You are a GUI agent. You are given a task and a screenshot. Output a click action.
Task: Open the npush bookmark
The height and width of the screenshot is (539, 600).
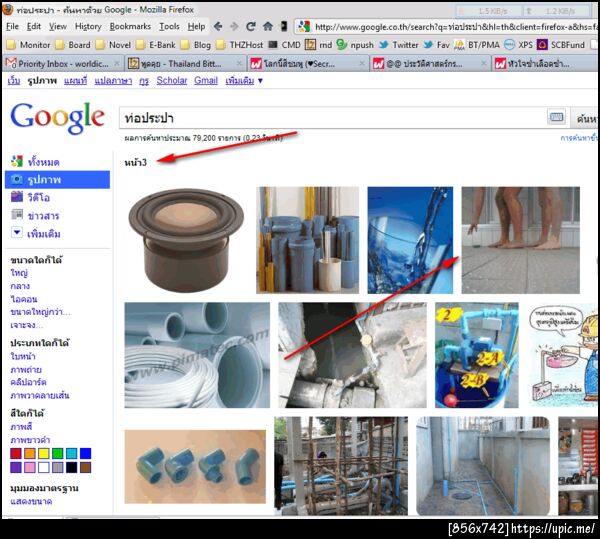355,45
